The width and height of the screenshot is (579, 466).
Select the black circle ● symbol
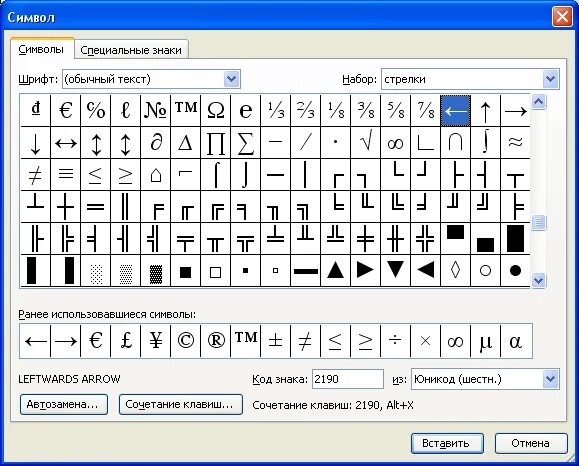[515, 271]
